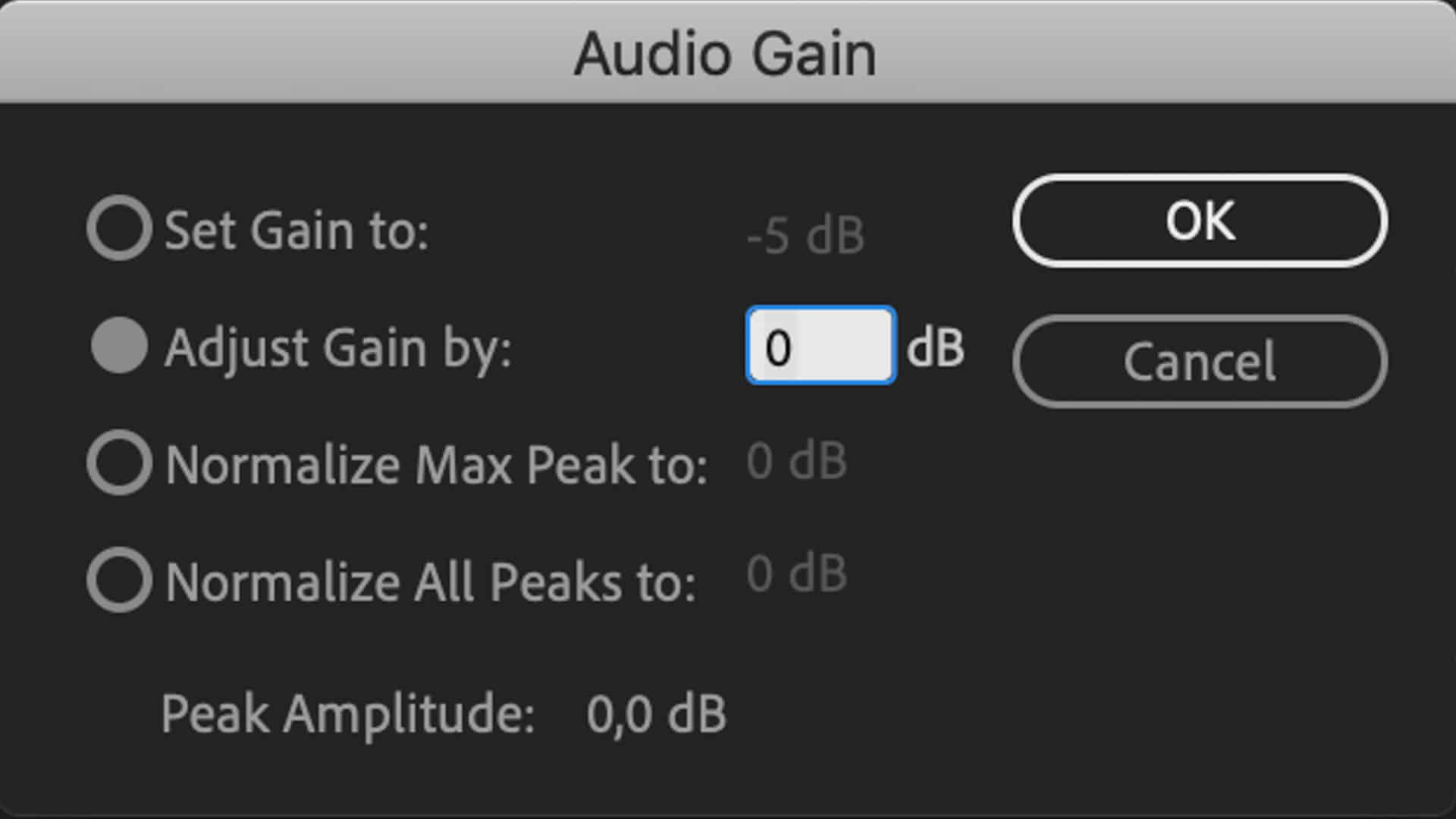The width and height of the screenshot is (1456, 819).
Task: Click the 0 inside the gain text box
Action: pos(778,349)
